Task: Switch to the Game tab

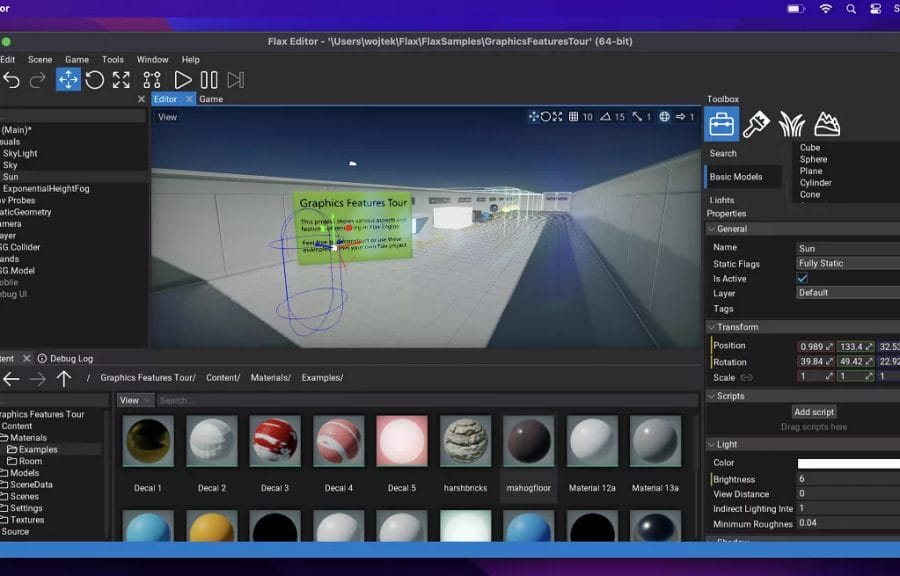Action: 211,99
